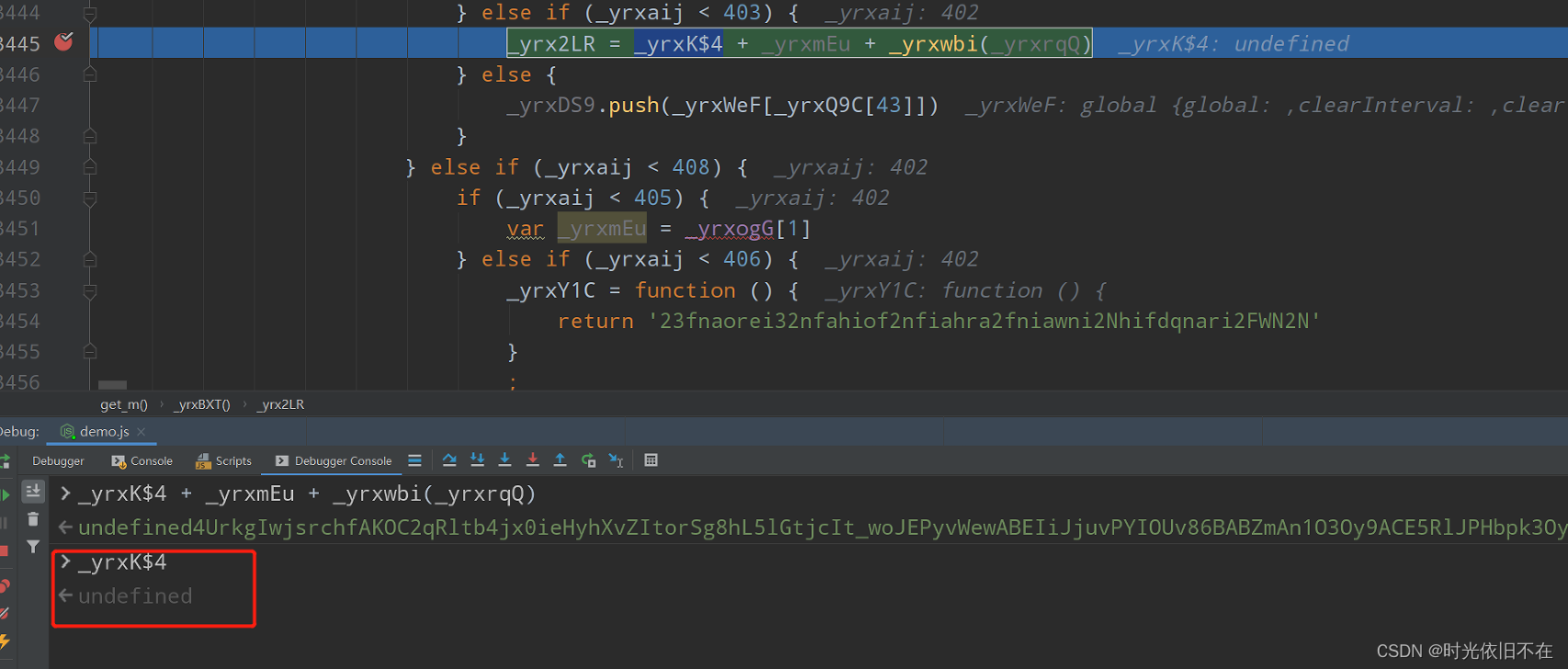Click _yrxBXT() breadcrumb
The image size is (1568, 669).
click(202, 404)
